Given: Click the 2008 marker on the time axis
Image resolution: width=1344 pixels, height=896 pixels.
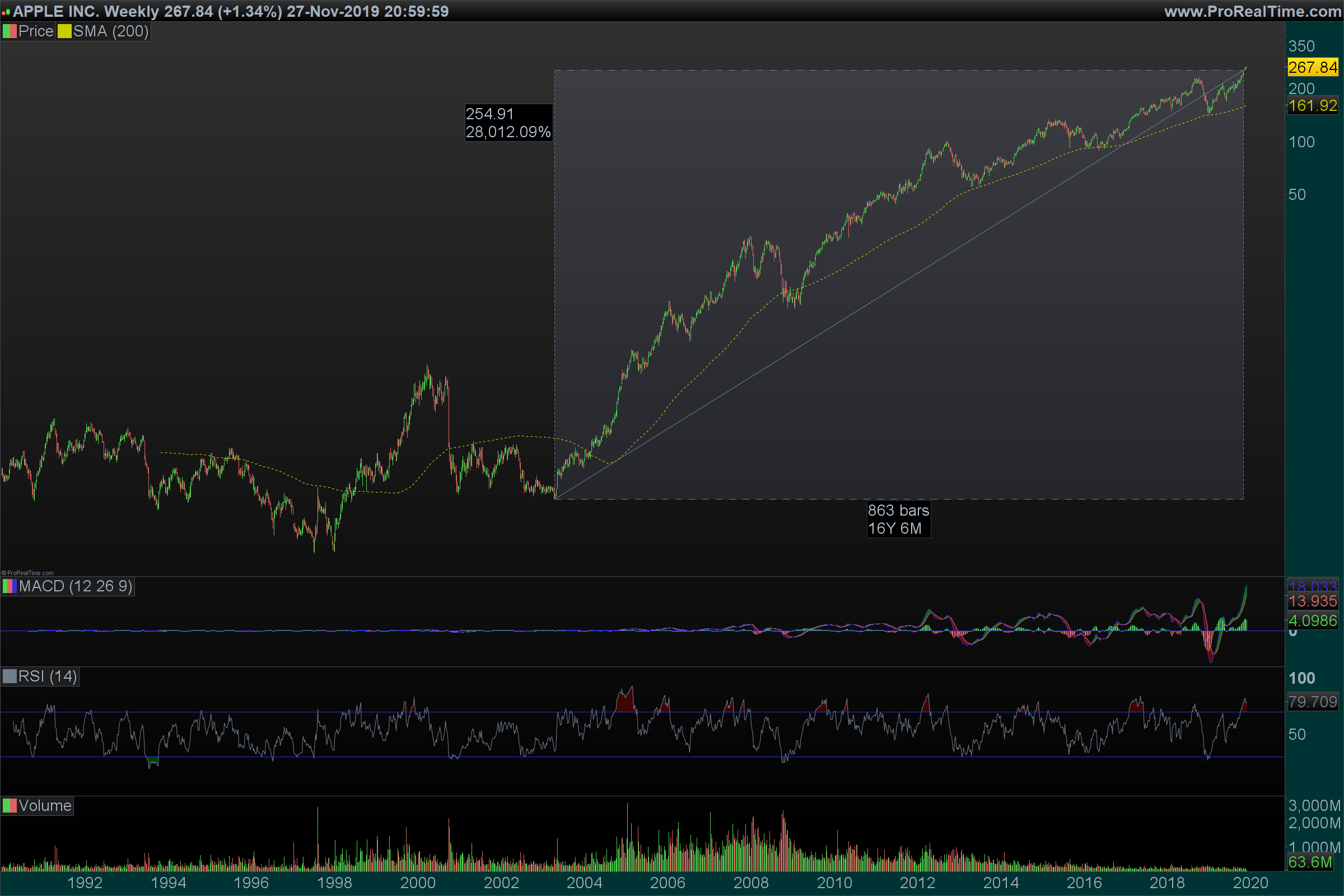Looking at the screenshot, I should 750,883.
